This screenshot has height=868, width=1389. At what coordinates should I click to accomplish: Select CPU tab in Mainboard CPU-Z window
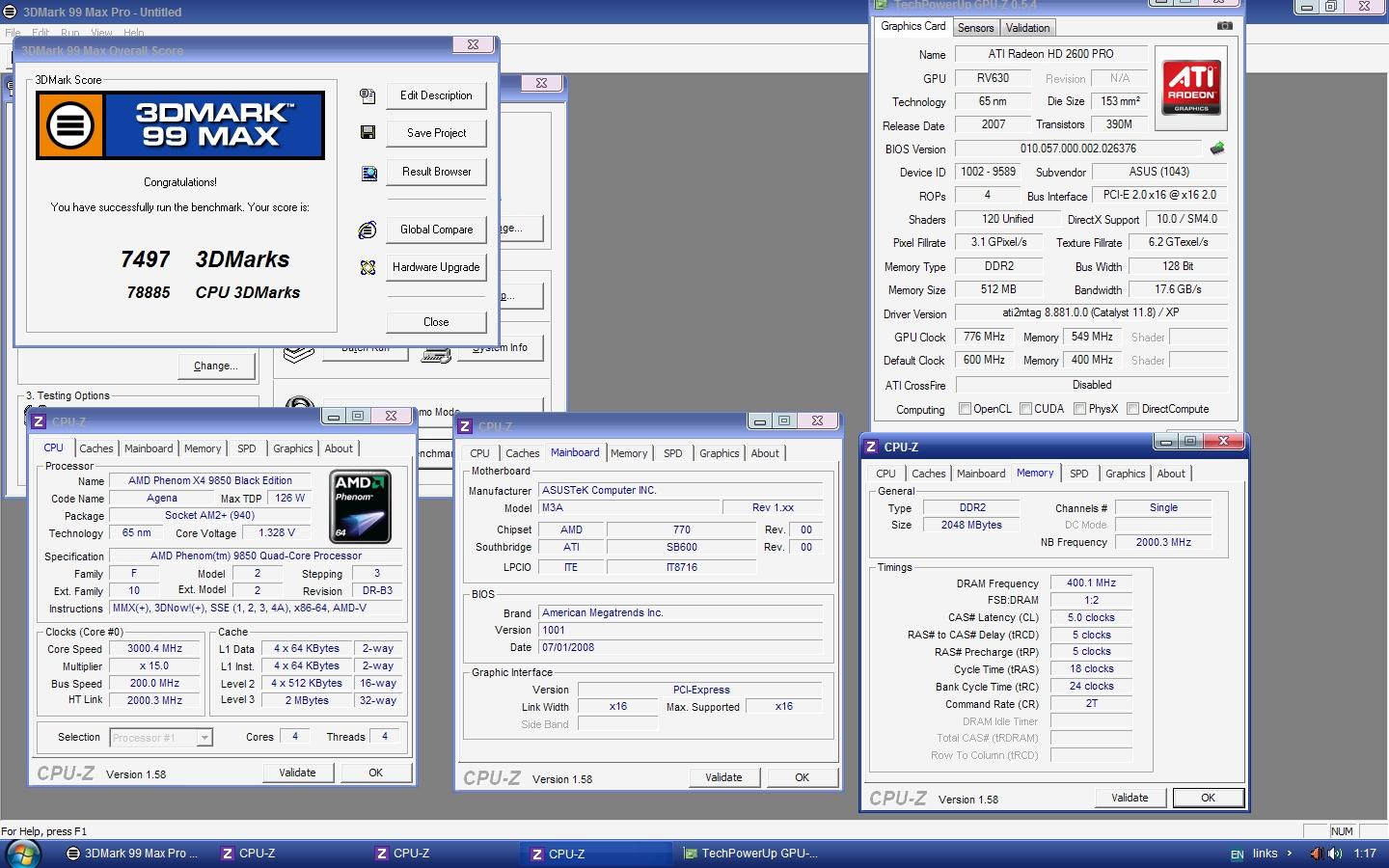(479, 453)
